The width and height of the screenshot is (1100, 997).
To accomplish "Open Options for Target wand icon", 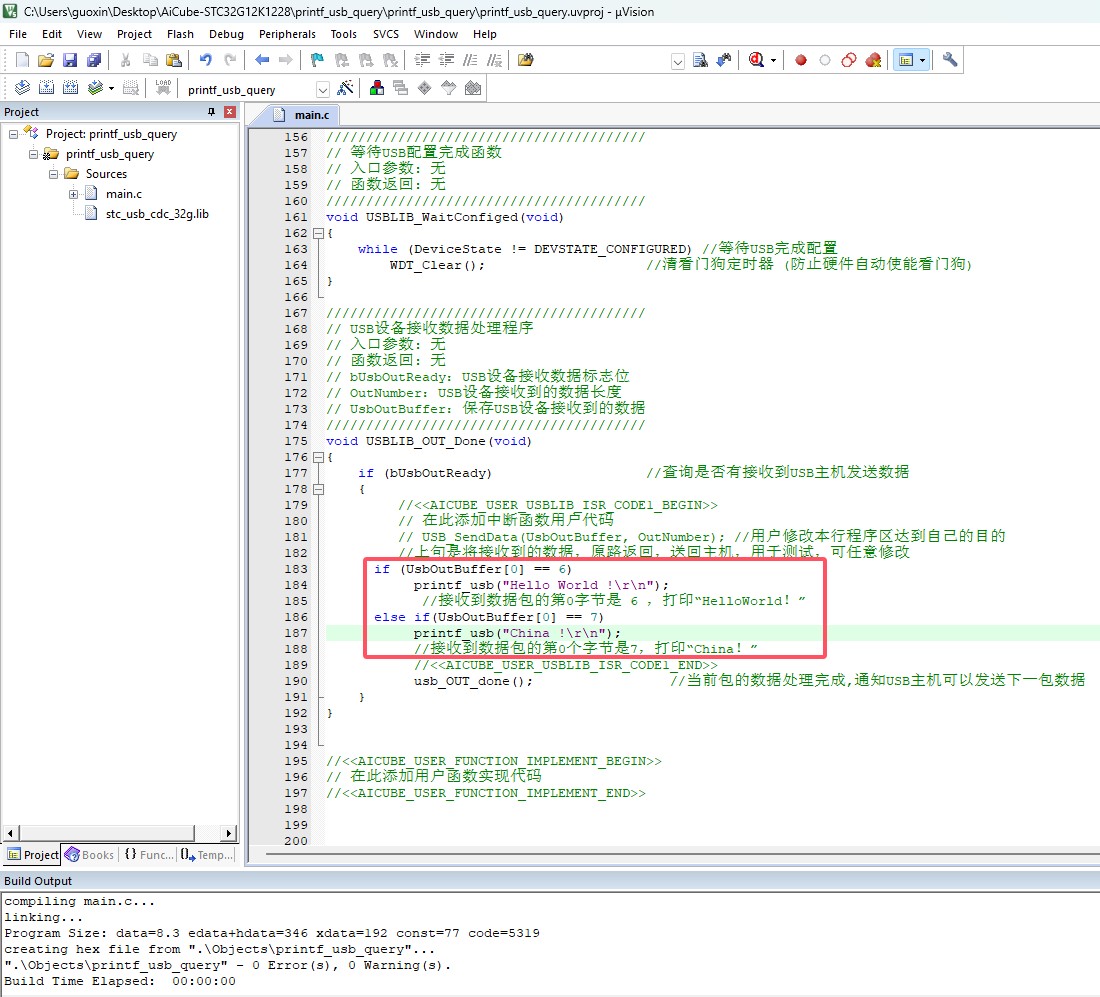I will point(345,88).
